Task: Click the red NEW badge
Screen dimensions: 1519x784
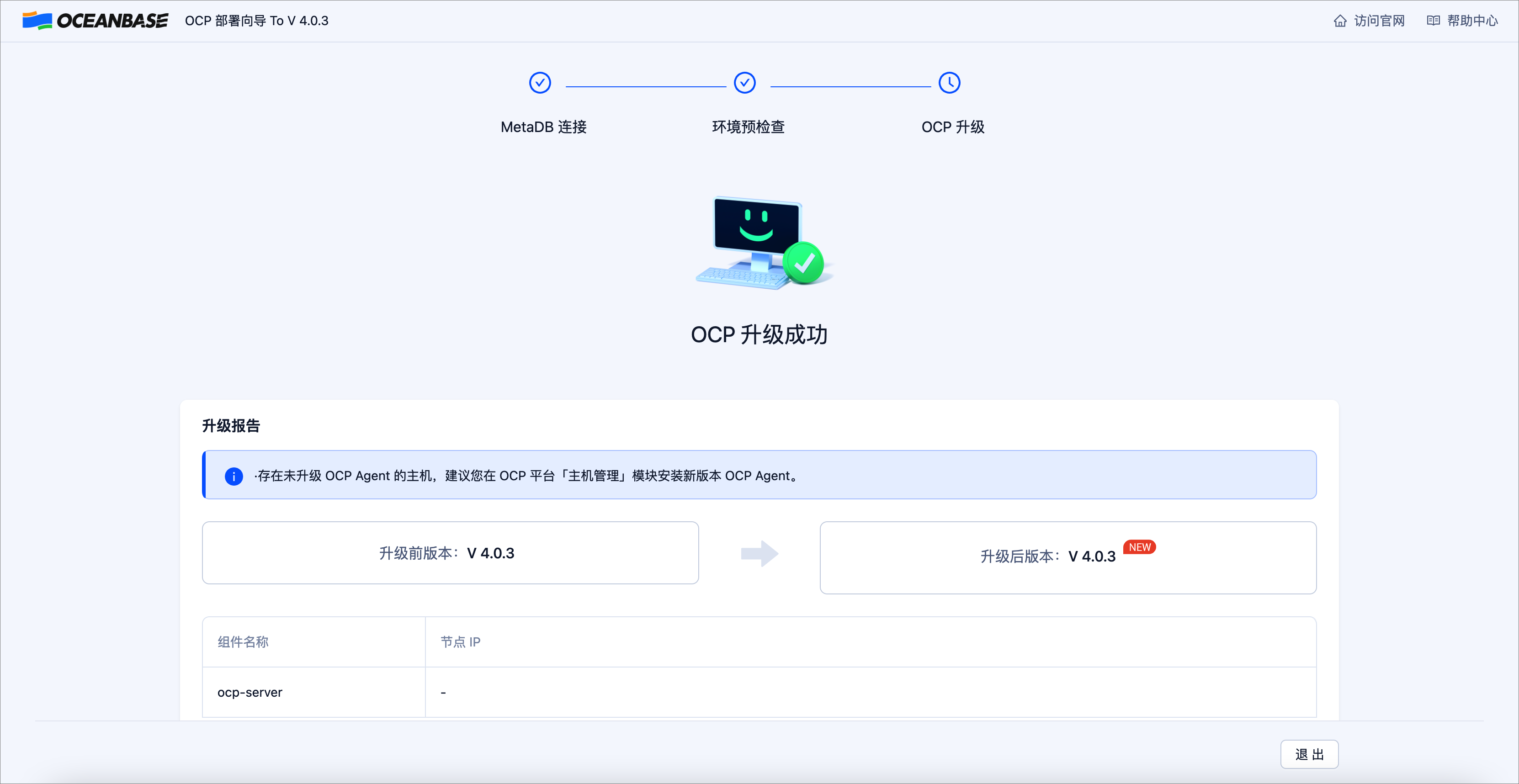Action: coord(1139,547)
